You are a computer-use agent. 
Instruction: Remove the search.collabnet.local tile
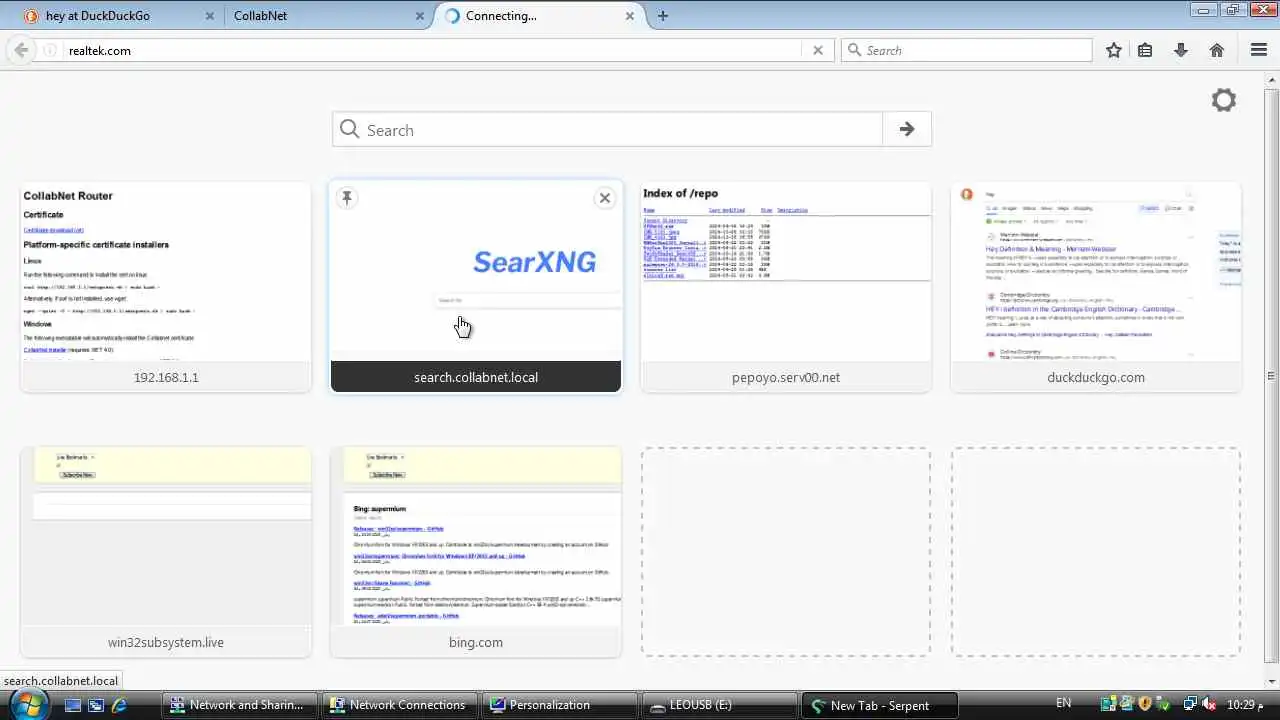[x=605, y=198]
